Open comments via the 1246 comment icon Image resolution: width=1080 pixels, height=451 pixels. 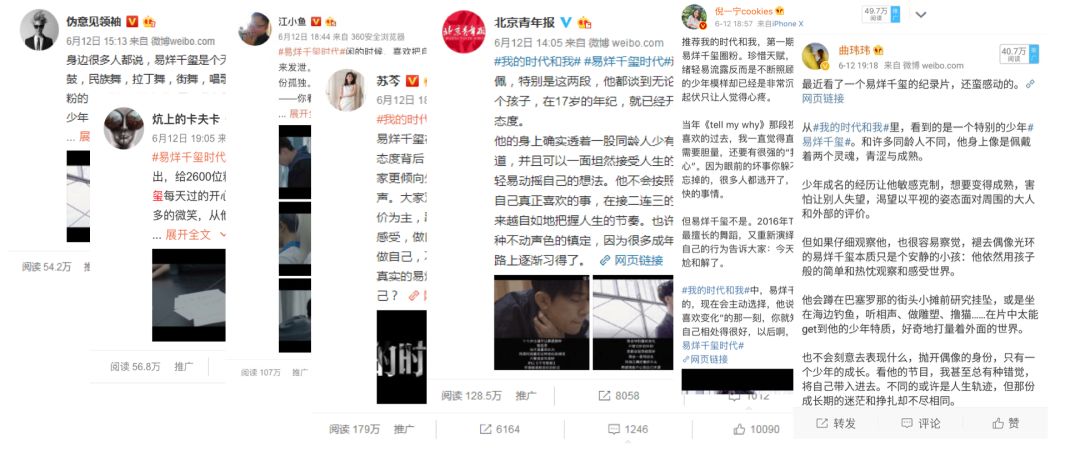[614, 429]
